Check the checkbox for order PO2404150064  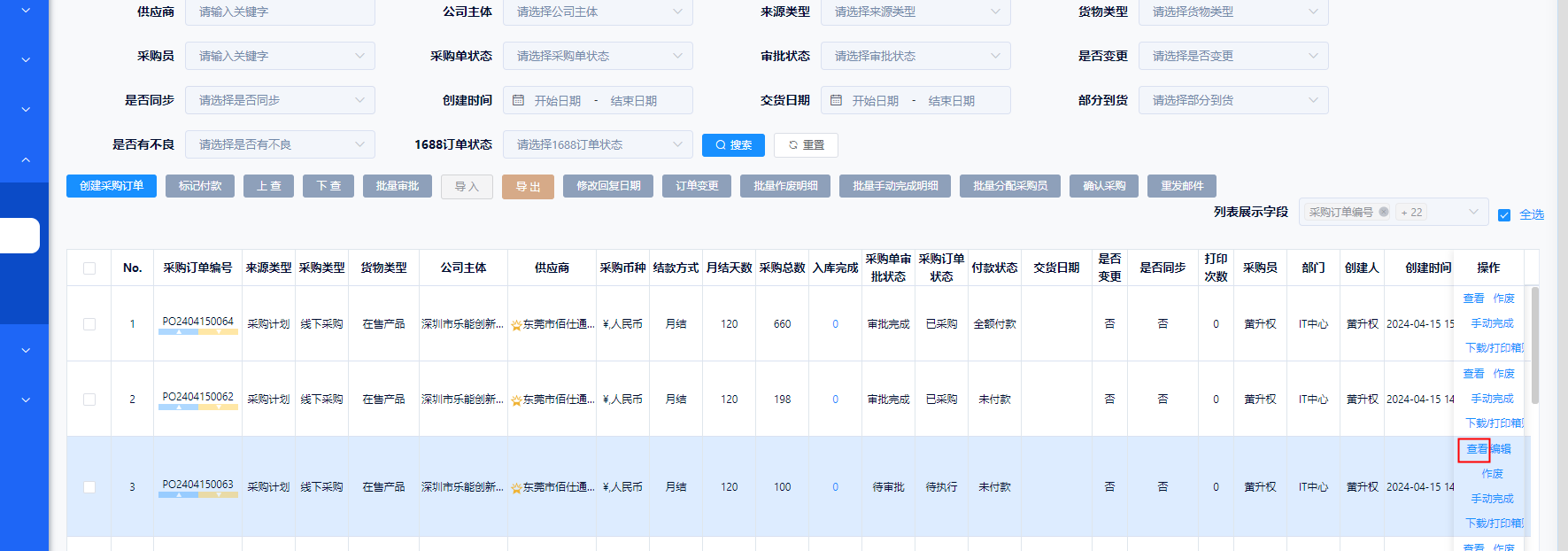tap(89, 324)
